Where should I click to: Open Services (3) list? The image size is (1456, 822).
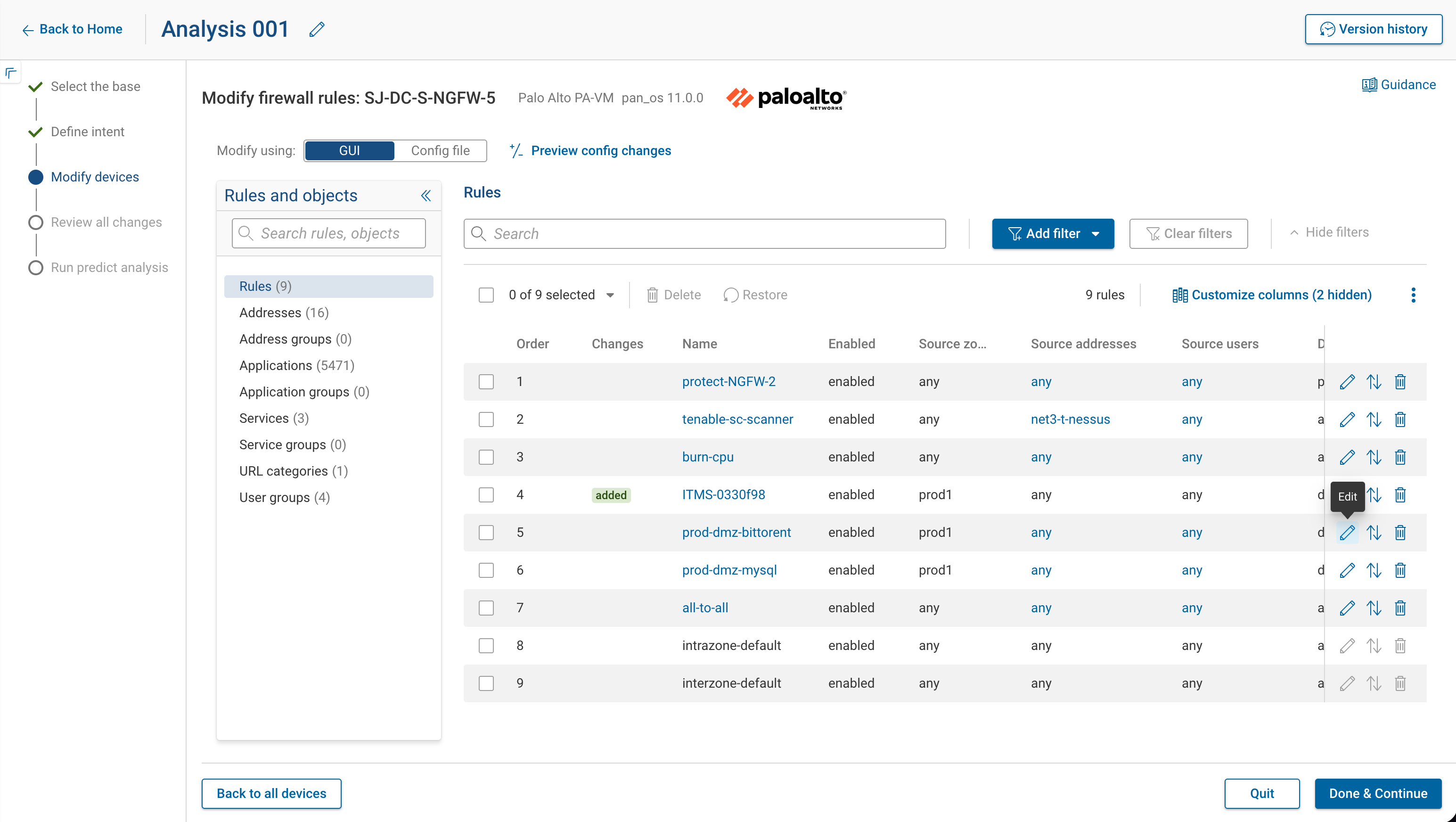274,419
